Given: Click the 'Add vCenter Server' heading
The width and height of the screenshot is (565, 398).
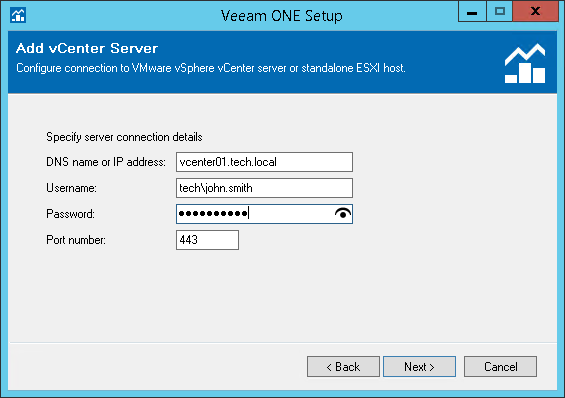Looking at the screenshot, I should [87, 48].
